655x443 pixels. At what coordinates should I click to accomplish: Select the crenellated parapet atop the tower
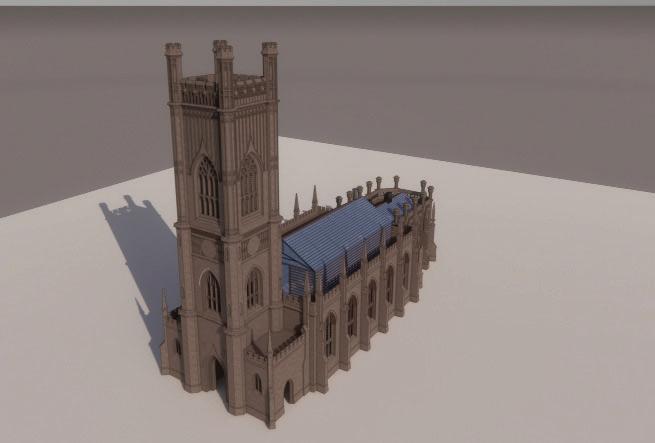226,90
